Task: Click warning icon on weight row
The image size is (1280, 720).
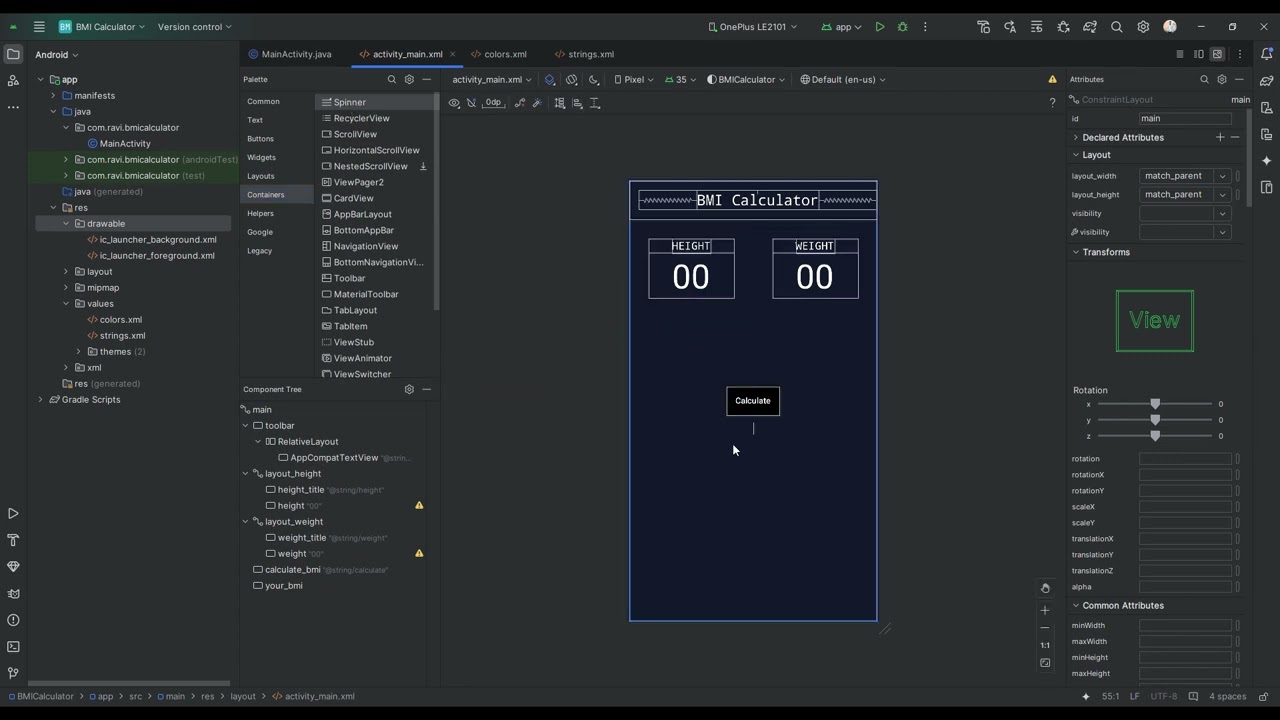Action: click(x=419, y=554)
